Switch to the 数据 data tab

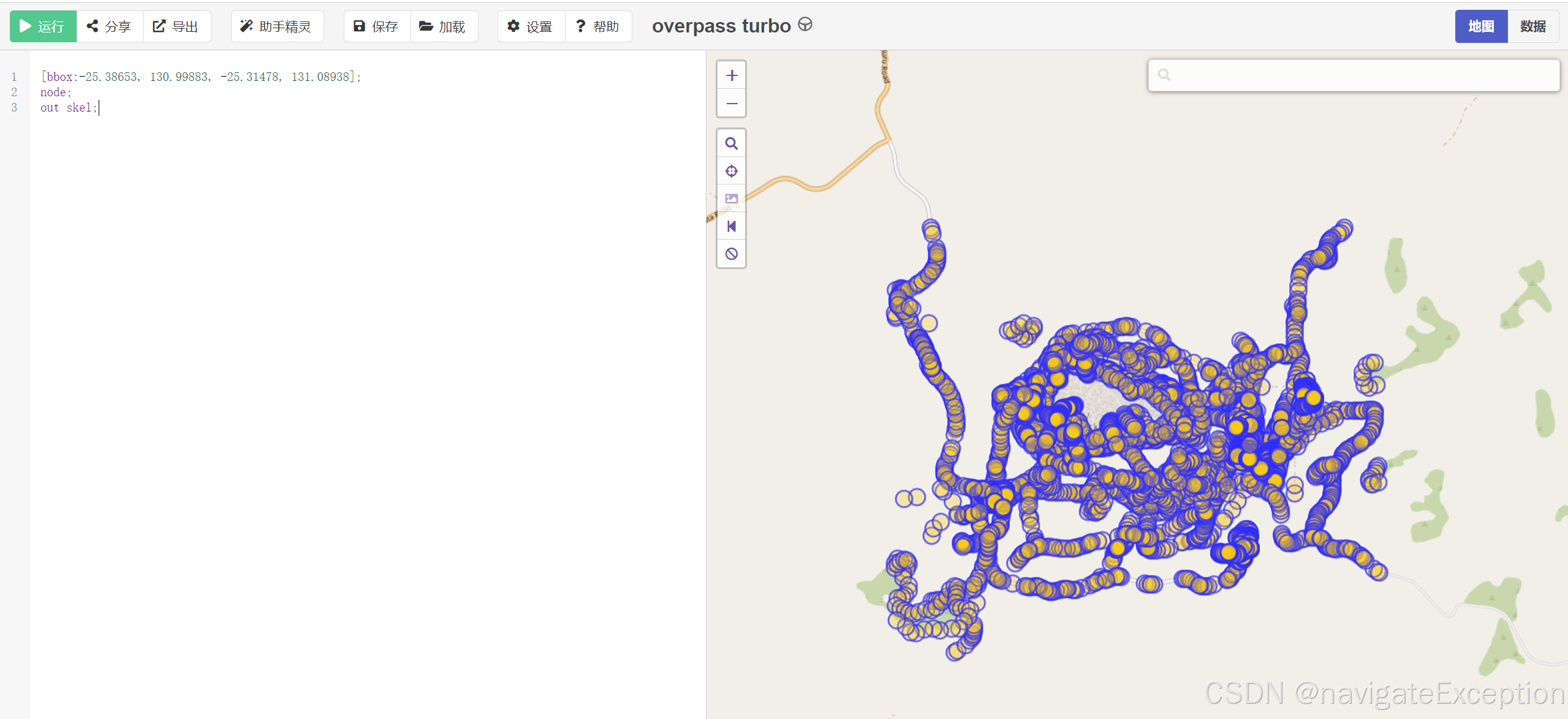coord(1532,26)
